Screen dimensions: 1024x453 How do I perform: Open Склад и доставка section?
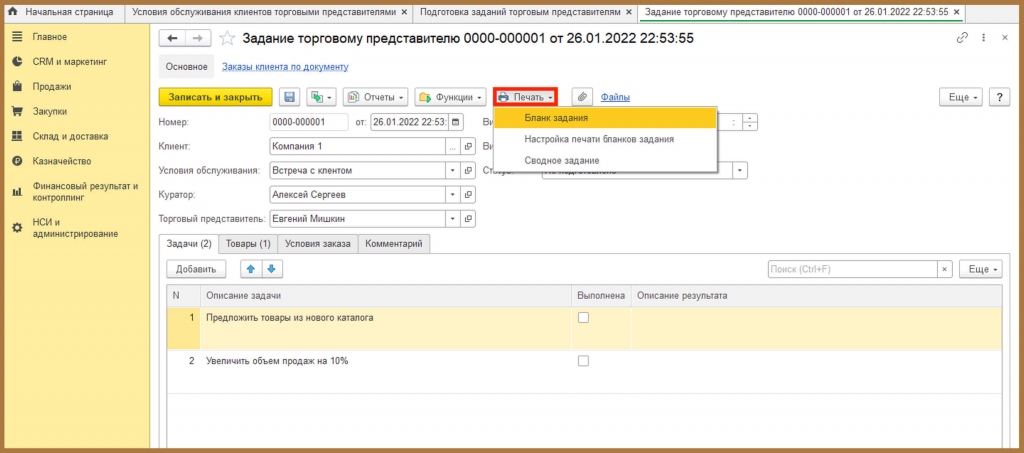pos(71,136)
